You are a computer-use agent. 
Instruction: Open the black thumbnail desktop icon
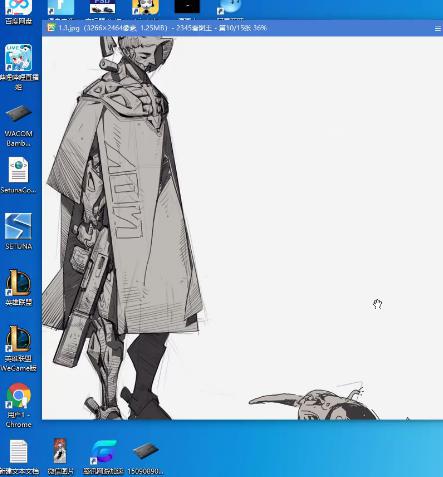coord(187,7)
